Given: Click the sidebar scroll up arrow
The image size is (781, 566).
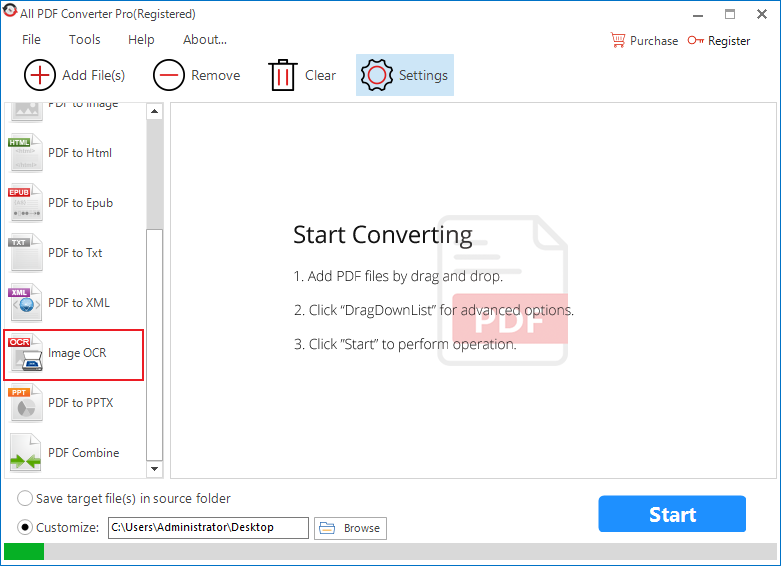Looking at the screenshot, I should (x=154, y=111).
